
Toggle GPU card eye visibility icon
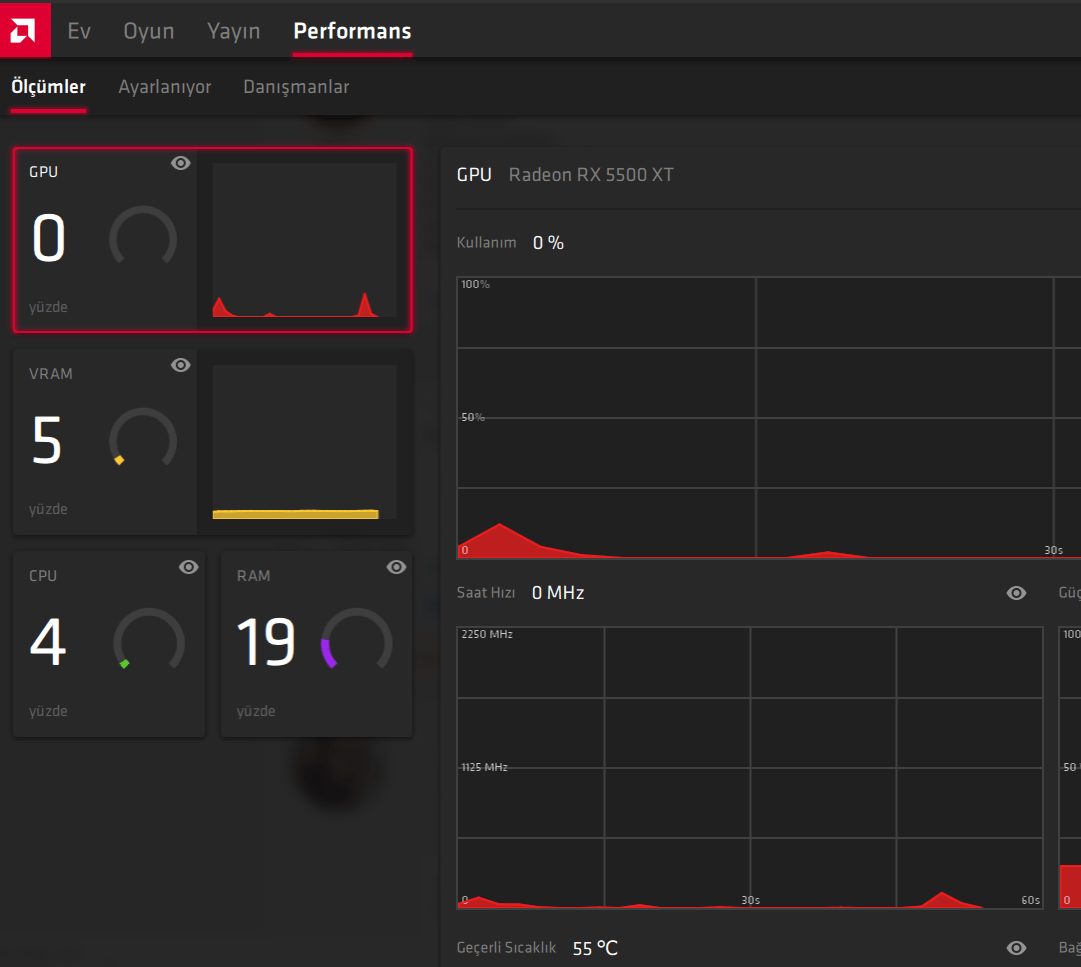click(181, 163)
